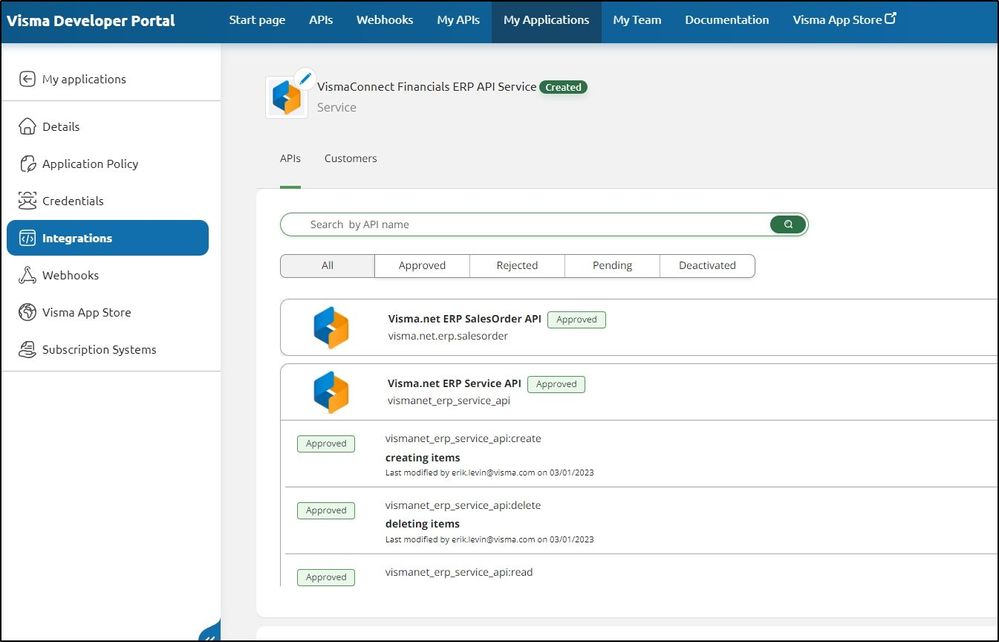Click visma.net.erp.salesorder identifier text

tap(448, 336)
